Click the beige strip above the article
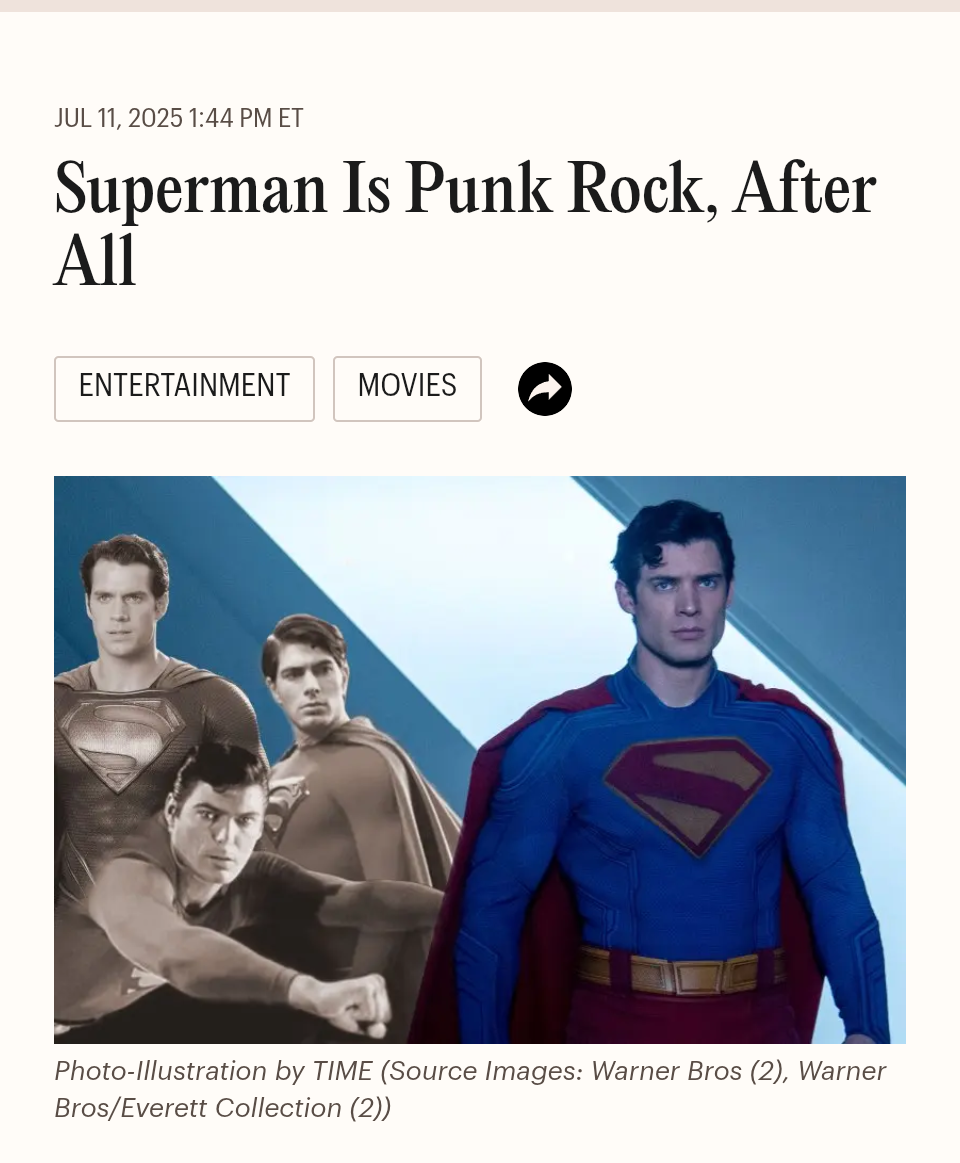 [480, 5]
